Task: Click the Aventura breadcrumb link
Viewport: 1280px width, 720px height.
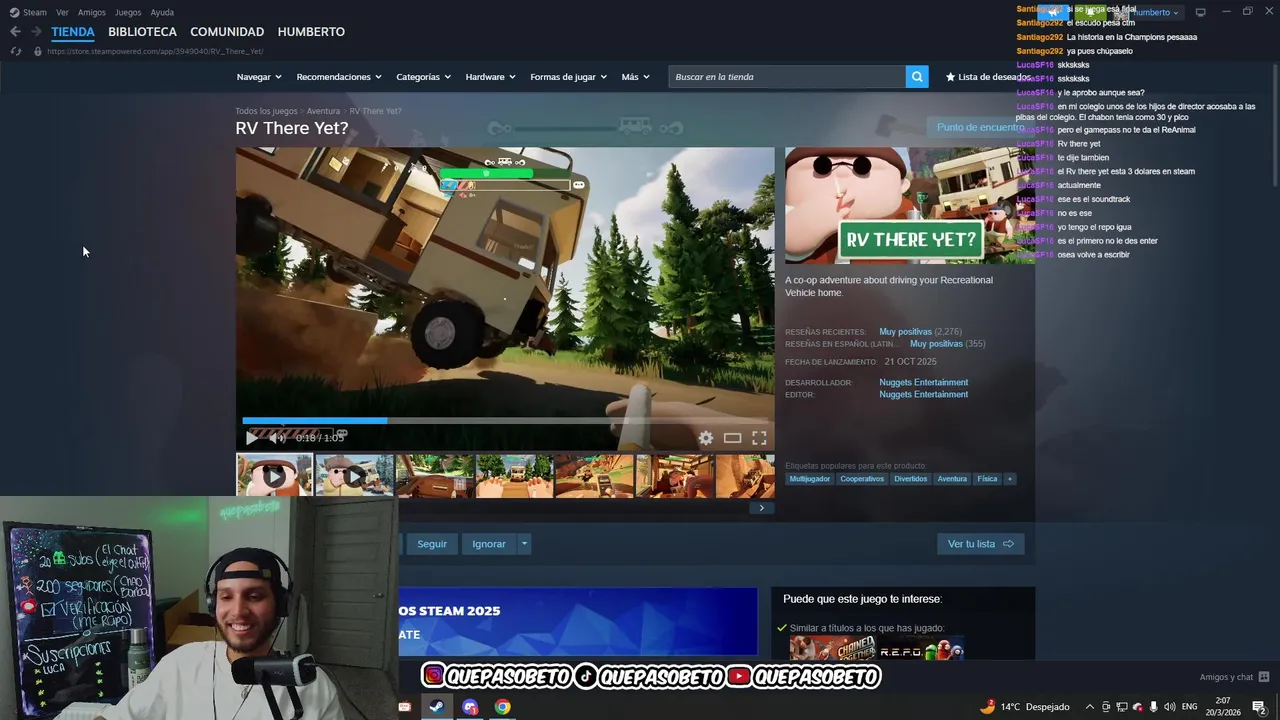Action: (x=323, y=111)
